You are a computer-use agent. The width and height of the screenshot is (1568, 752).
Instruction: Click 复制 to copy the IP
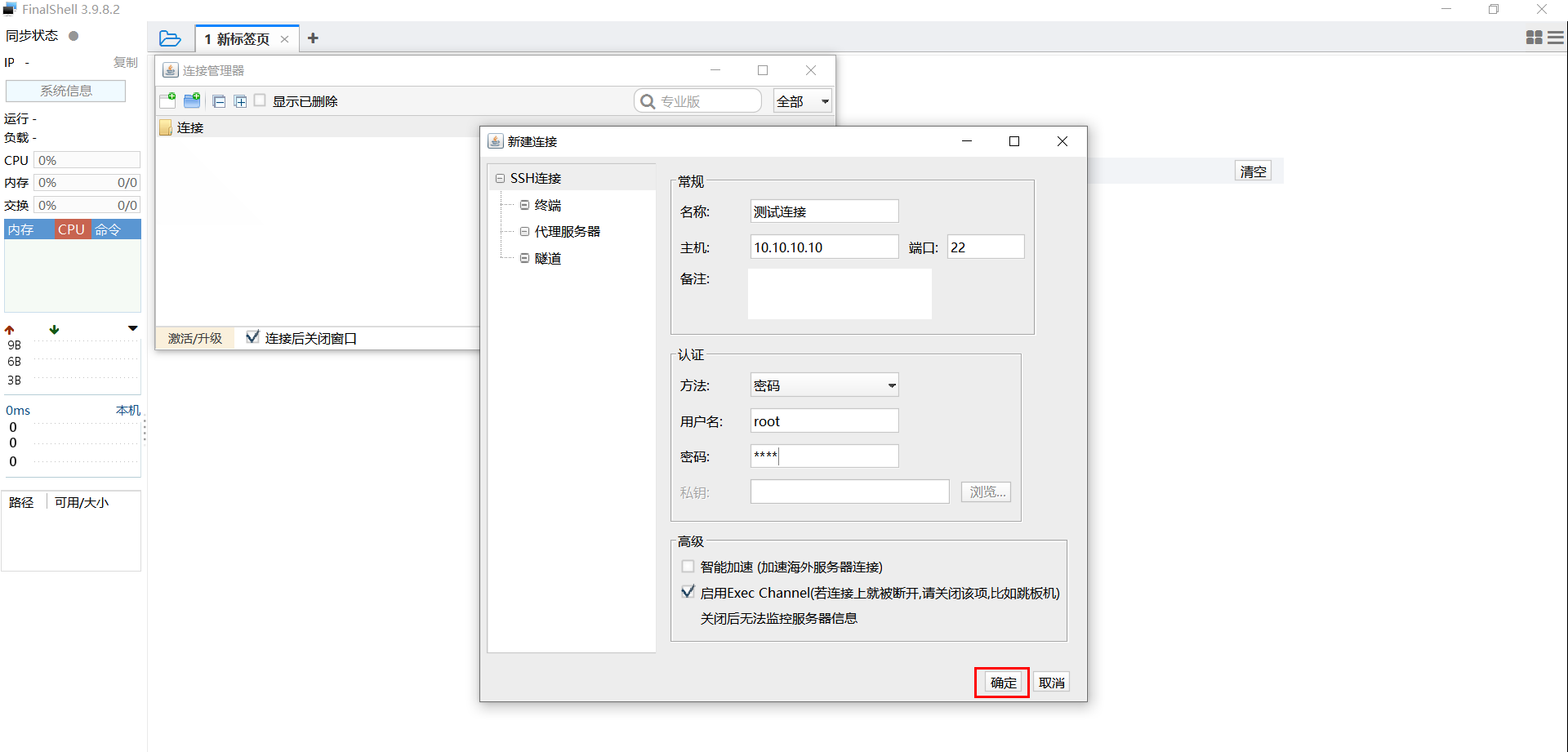tap(126, 62)
